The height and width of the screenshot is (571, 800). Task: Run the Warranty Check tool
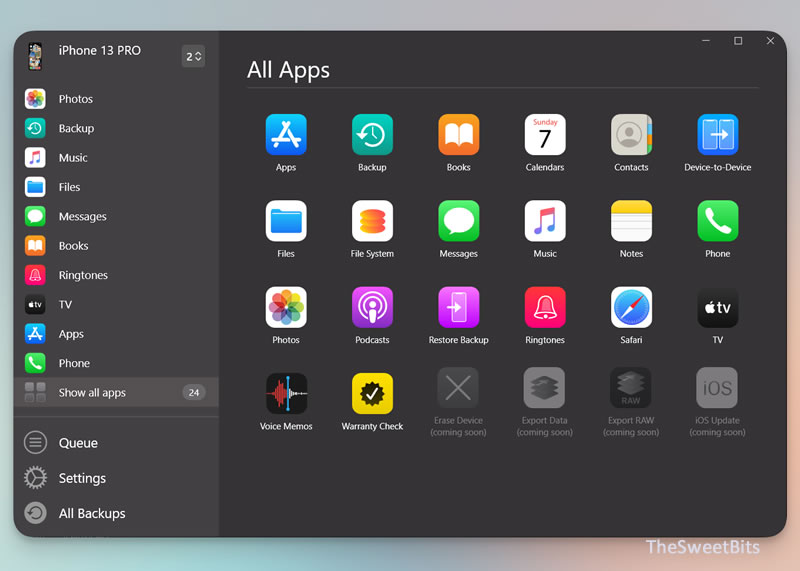[x=372, y=393]
